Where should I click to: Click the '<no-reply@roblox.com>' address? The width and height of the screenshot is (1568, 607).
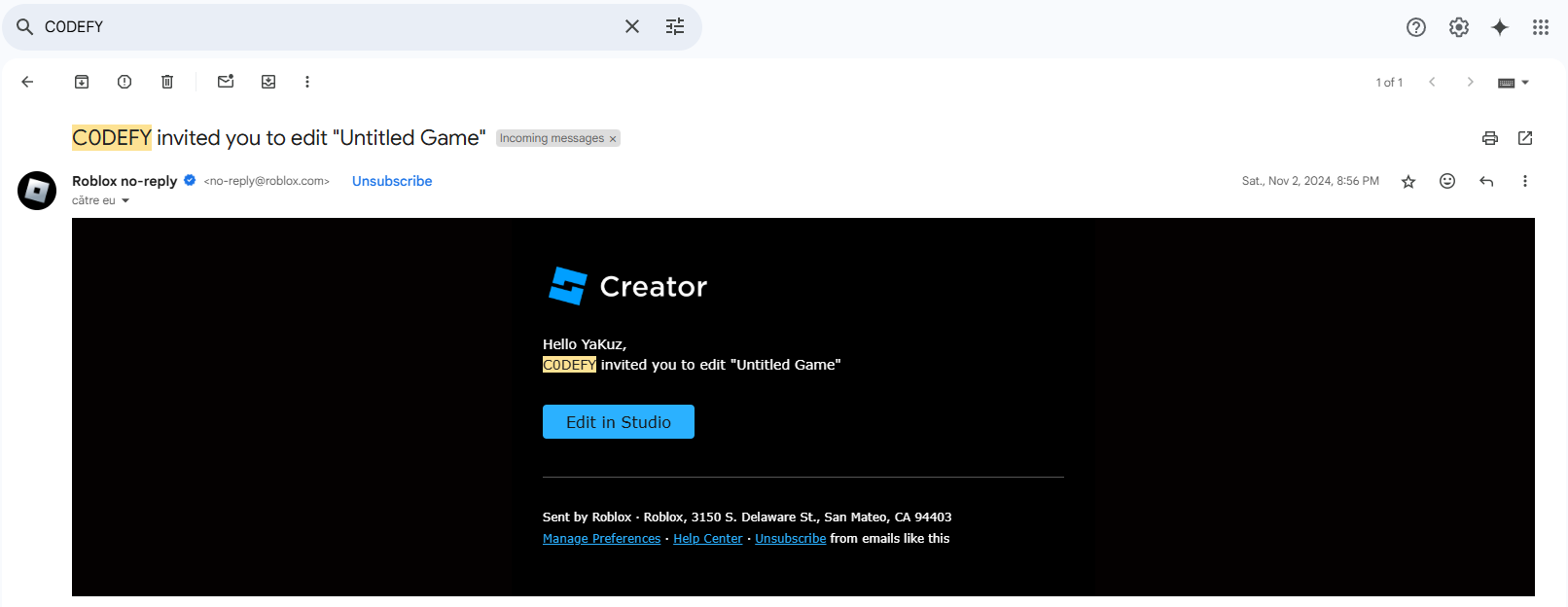tap(267, 181)
